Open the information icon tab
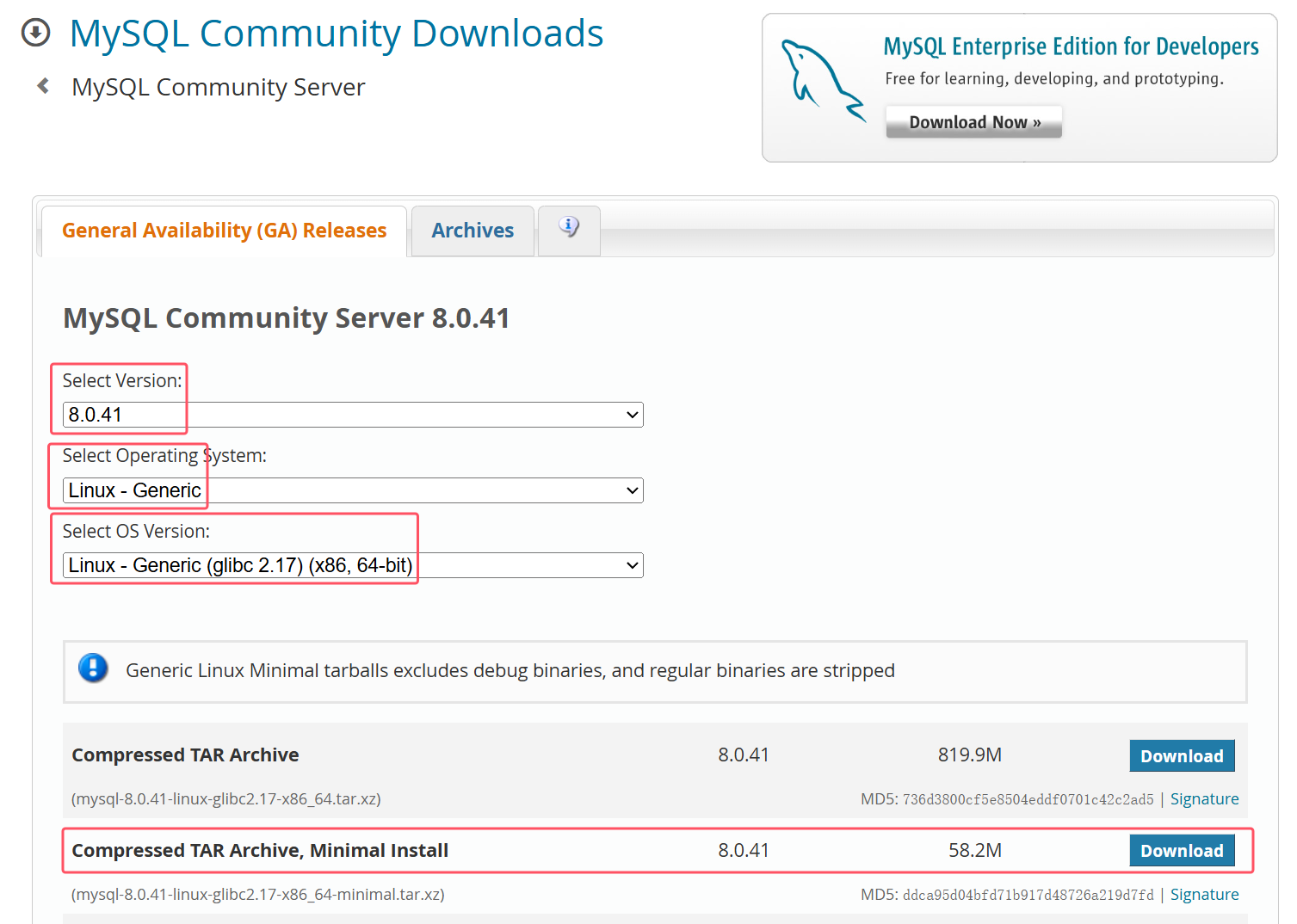 [568, 228]
